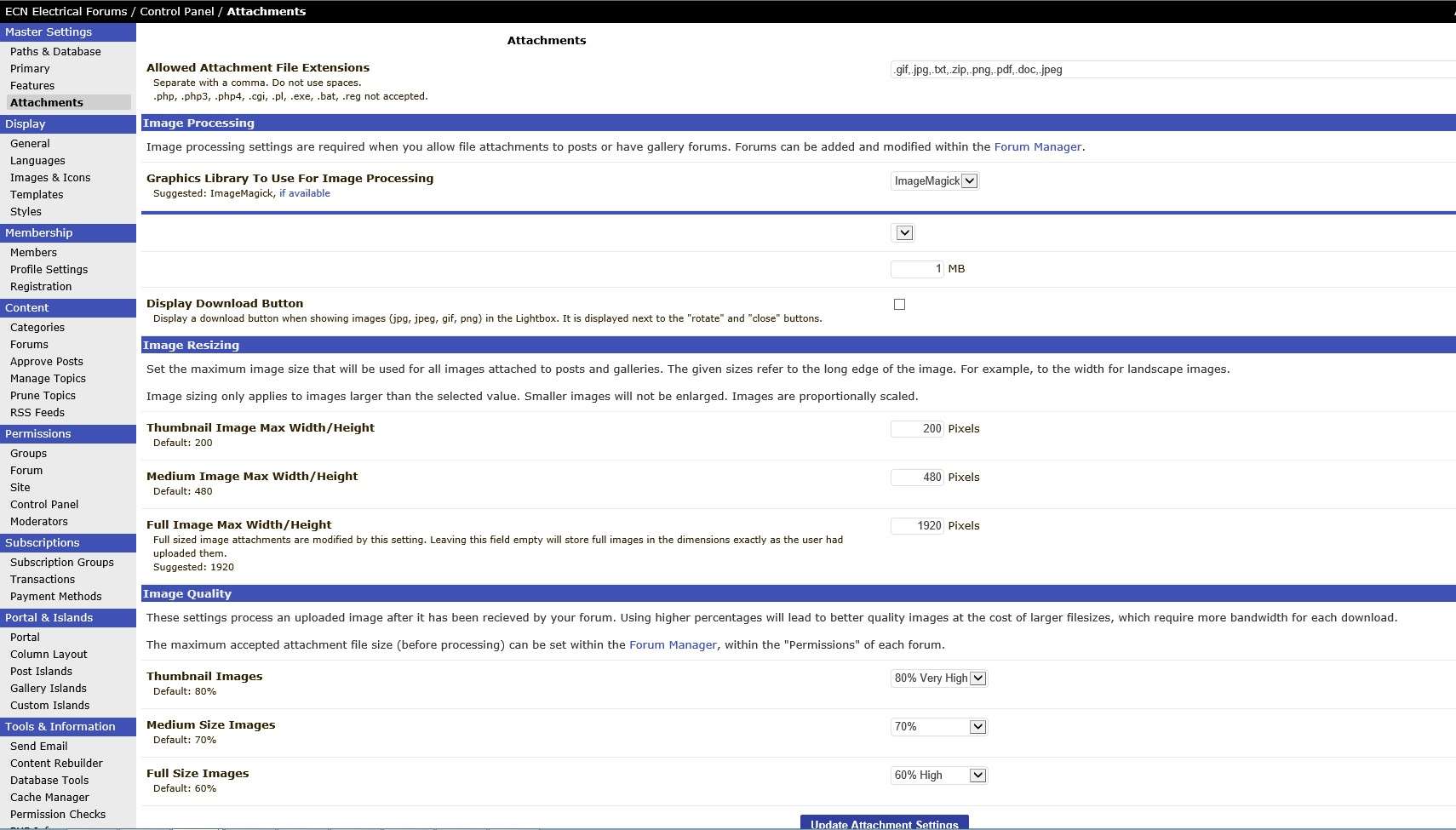
Task: Open Paths & Database in sidebar
Action: (x=55, y=51)
